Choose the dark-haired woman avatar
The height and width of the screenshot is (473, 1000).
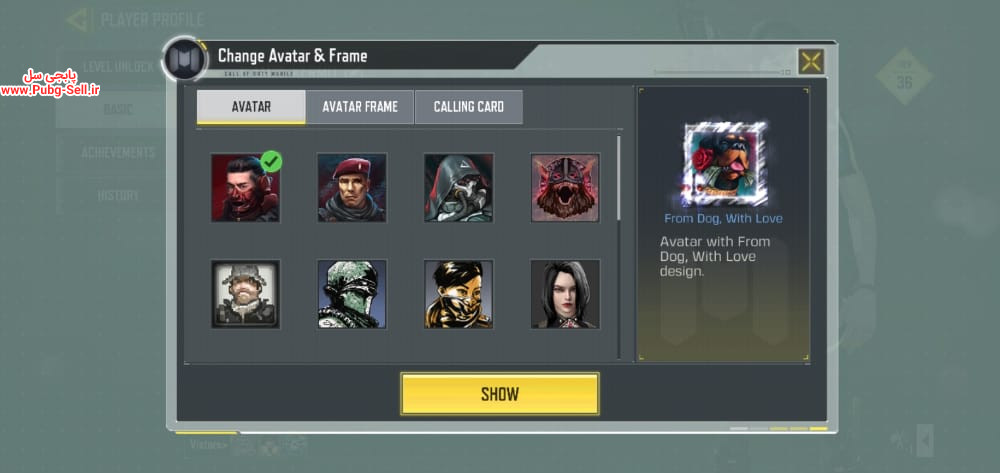(565, 294)
